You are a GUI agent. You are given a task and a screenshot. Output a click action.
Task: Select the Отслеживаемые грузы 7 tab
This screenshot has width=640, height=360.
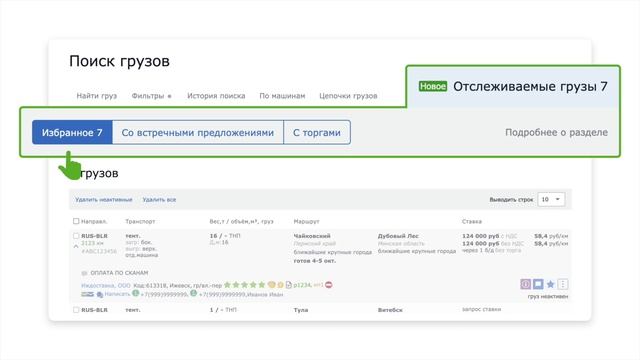click(513, 87)
